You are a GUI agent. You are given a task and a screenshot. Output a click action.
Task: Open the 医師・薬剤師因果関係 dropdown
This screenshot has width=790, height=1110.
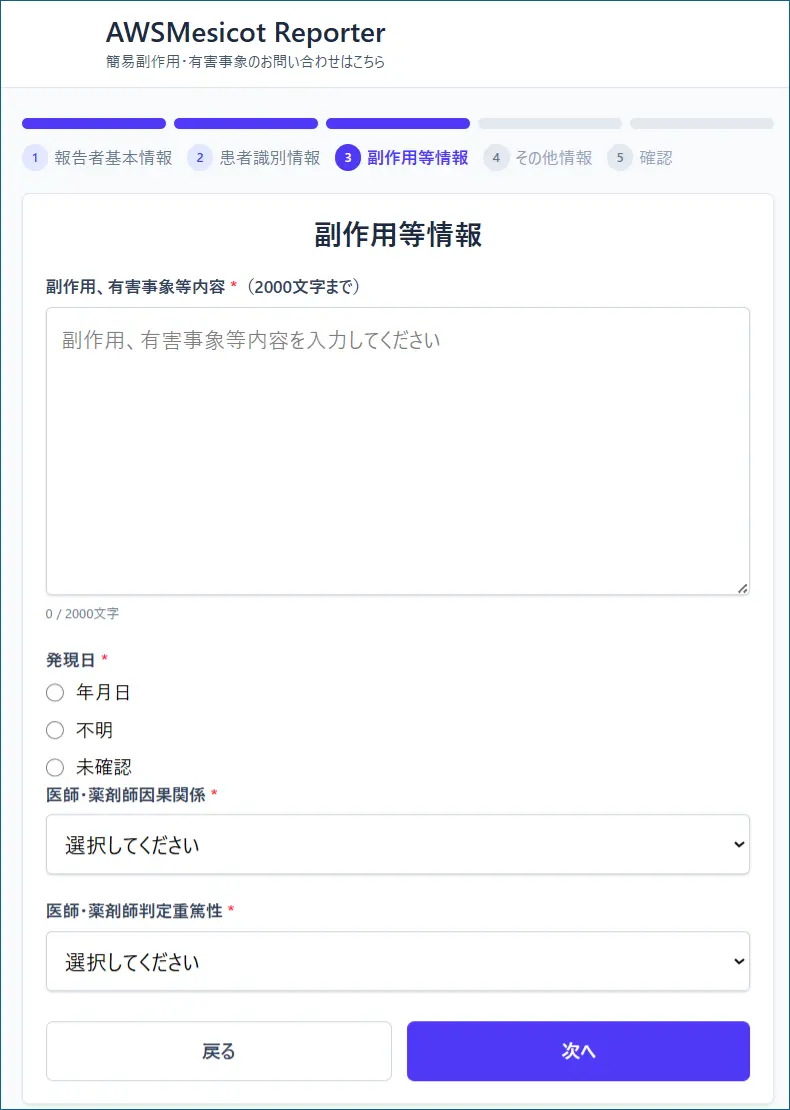tap(398, 844)
